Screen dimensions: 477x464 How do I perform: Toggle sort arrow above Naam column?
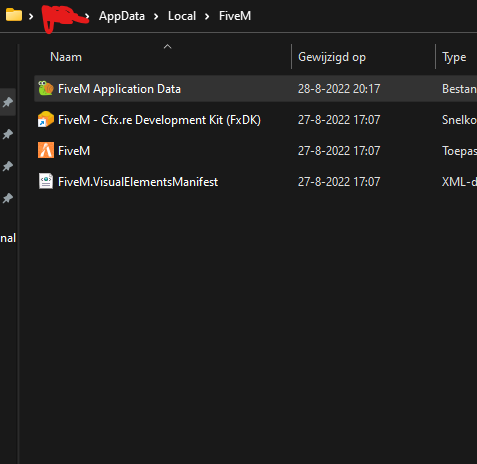(x=167, y=47)
